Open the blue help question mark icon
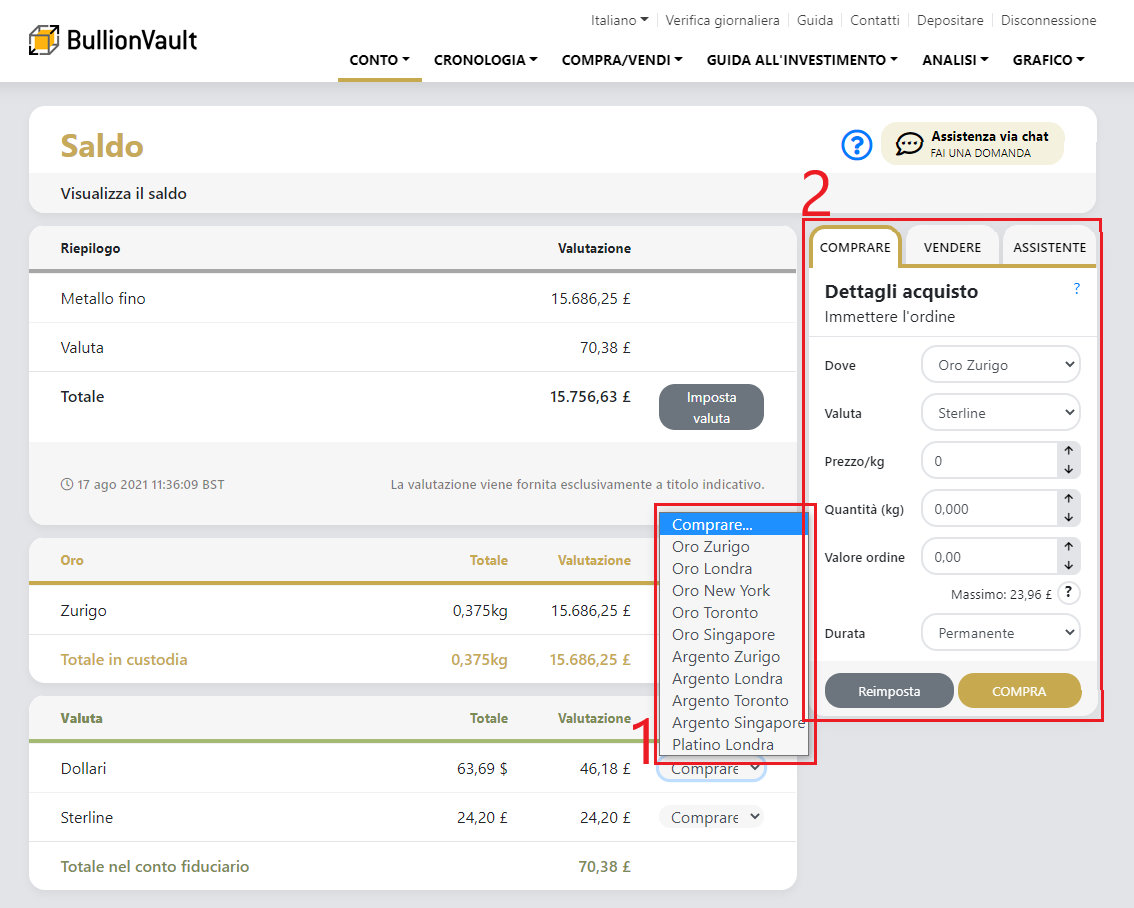Viewport: 1134px width, 908px height. (857, 145)
